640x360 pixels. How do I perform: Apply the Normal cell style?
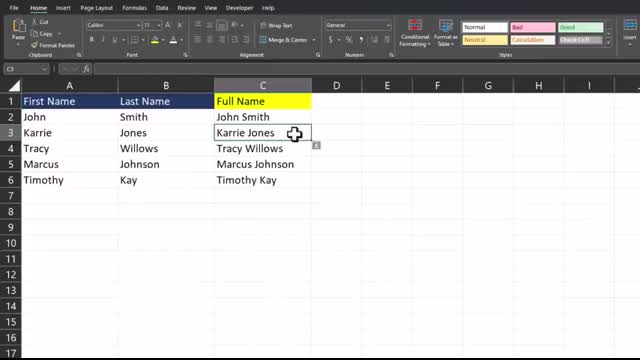(x=485, y=27)
